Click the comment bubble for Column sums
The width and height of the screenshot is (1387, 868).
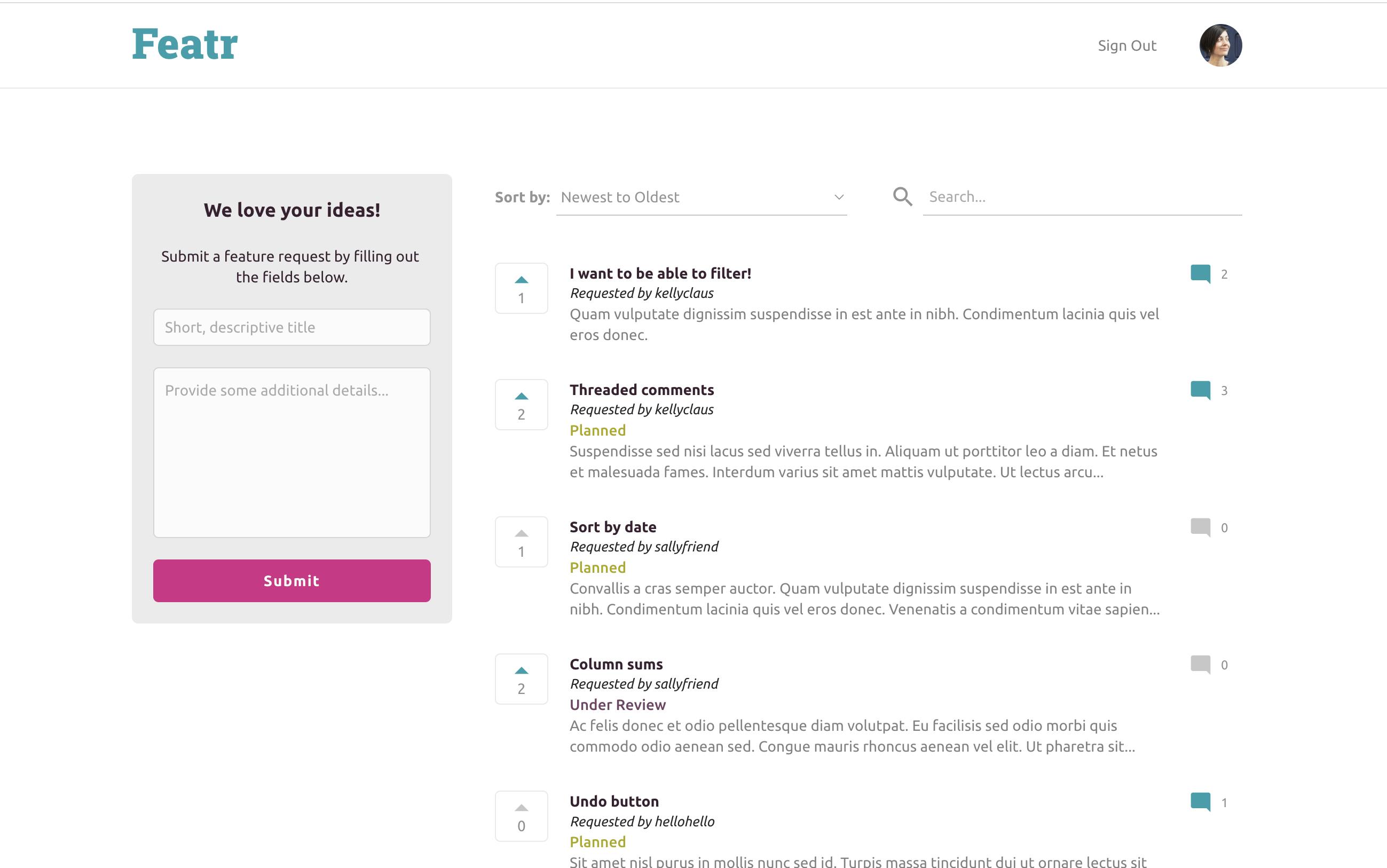pos(1201,664)
